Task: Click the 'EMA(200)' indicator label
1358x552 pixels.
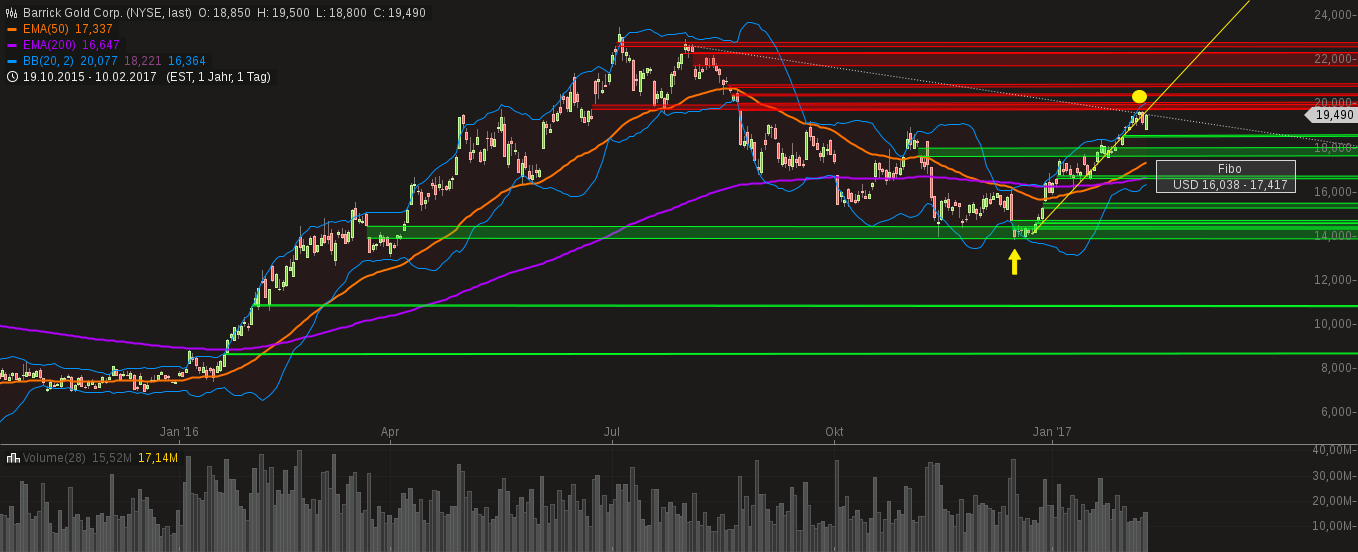Action: tap(49, 45)
